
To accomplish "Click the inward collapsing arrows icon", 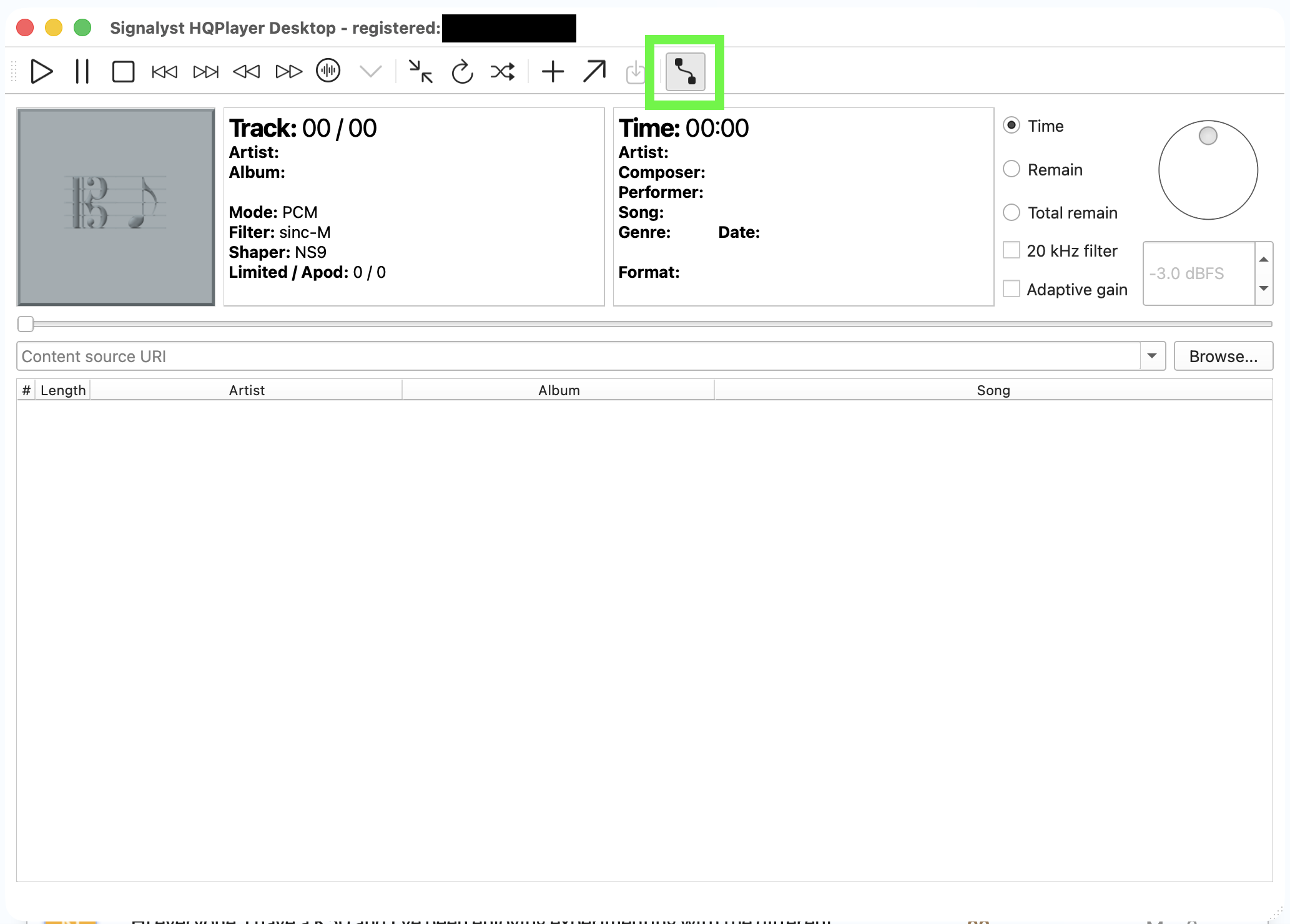I will point(421,72).
